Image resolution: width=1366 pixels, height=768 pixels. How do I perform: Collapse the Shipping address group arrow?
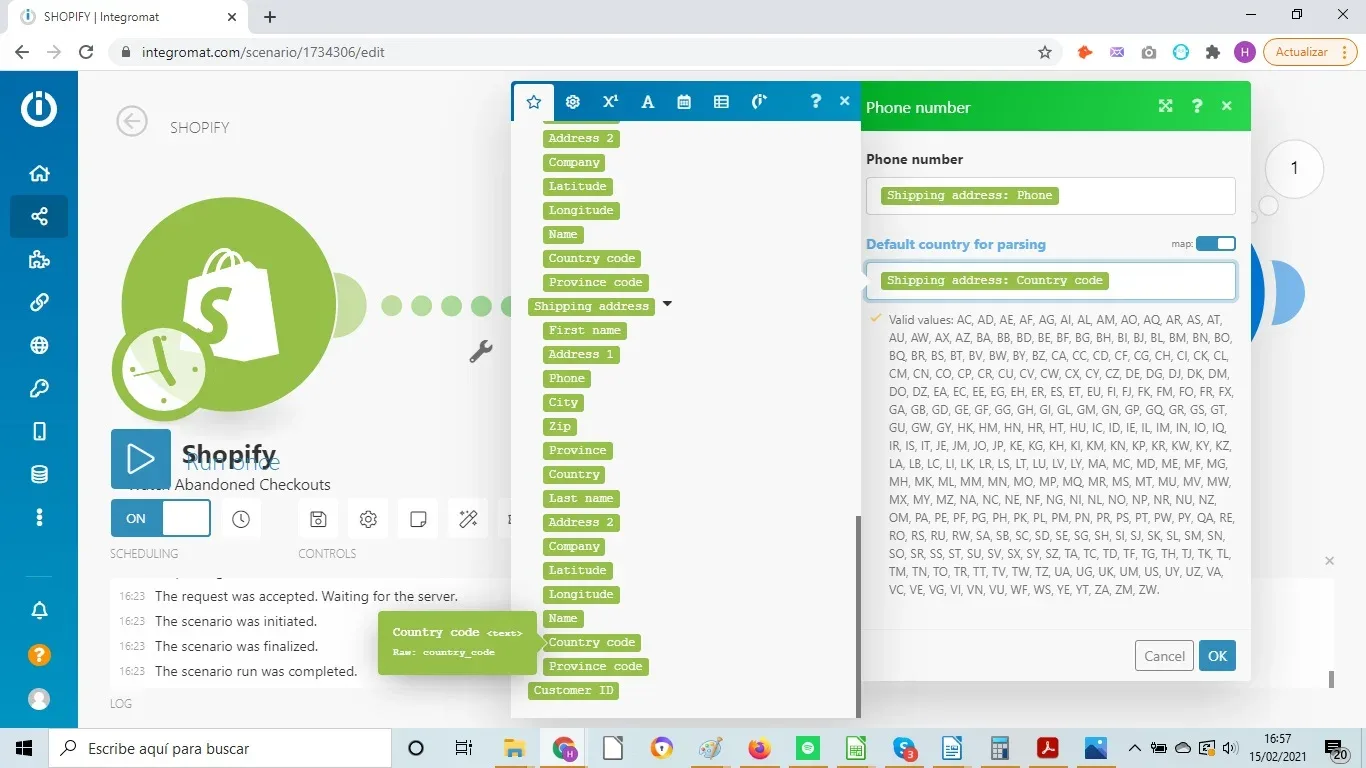point(667,304)
